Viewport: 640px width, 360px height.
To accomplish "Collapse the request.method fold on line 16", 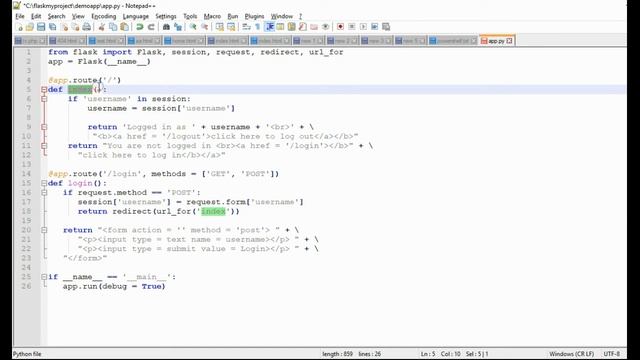I will coord(44,193).
